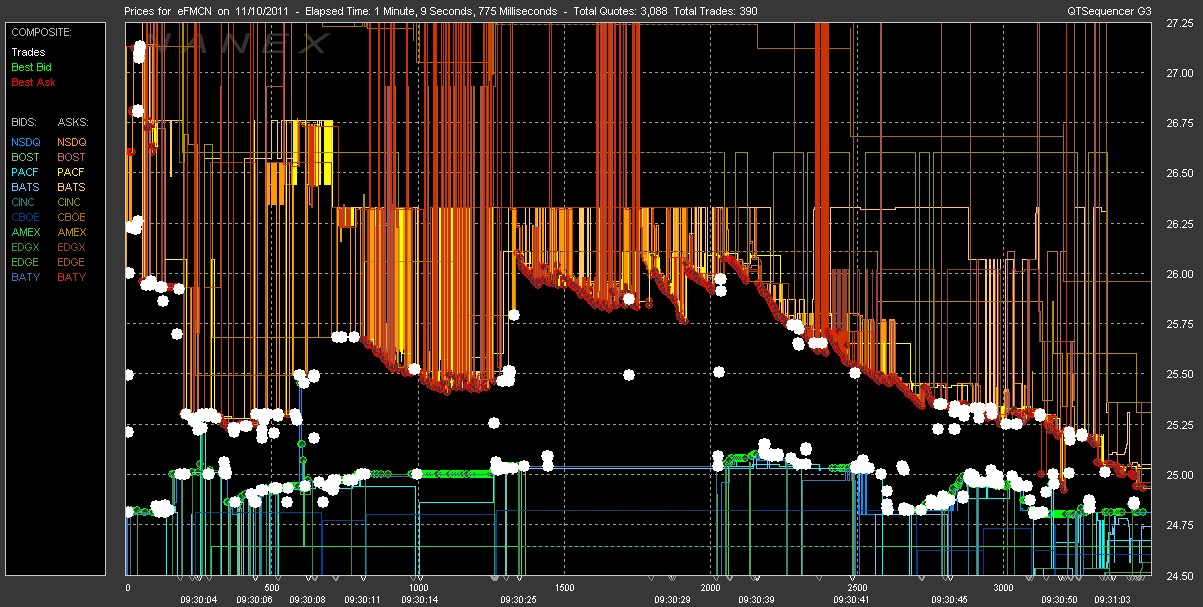The width and height of the screenshot is (1203, 607).
Task: Click the 09:30:14 time label
Action: (418, 599)
